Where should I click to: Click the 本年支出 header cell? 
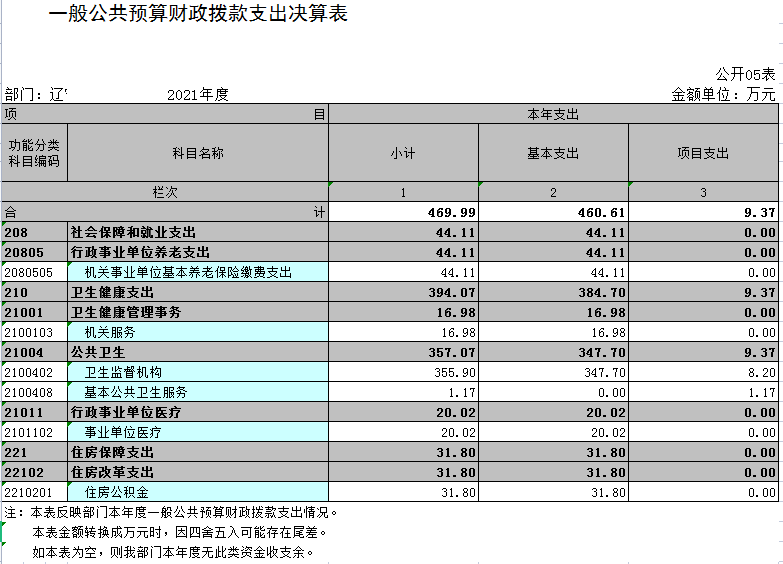coord(553,114)
